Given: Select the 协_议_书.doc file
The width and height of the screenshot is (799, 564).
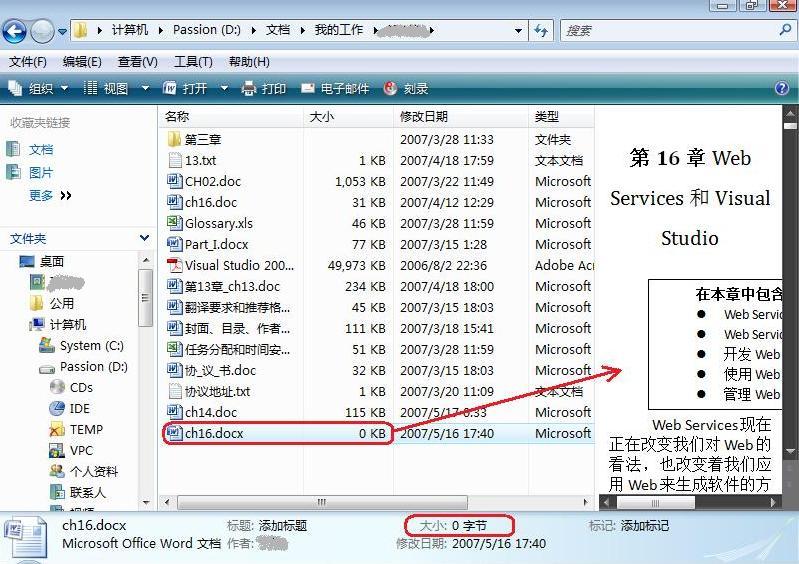Looking at the screenshot, I should (220, 370).
